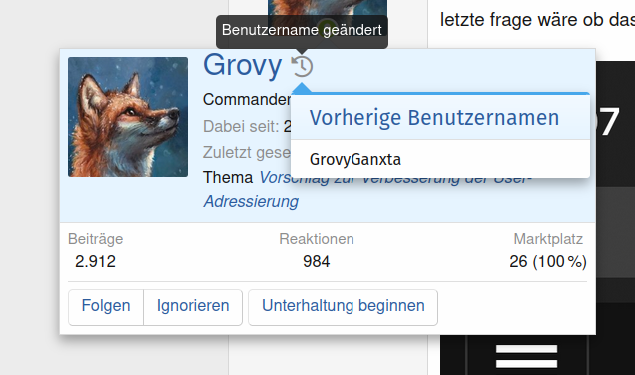Click the Commander user title text
635x375 pixels.
(247, 100)
